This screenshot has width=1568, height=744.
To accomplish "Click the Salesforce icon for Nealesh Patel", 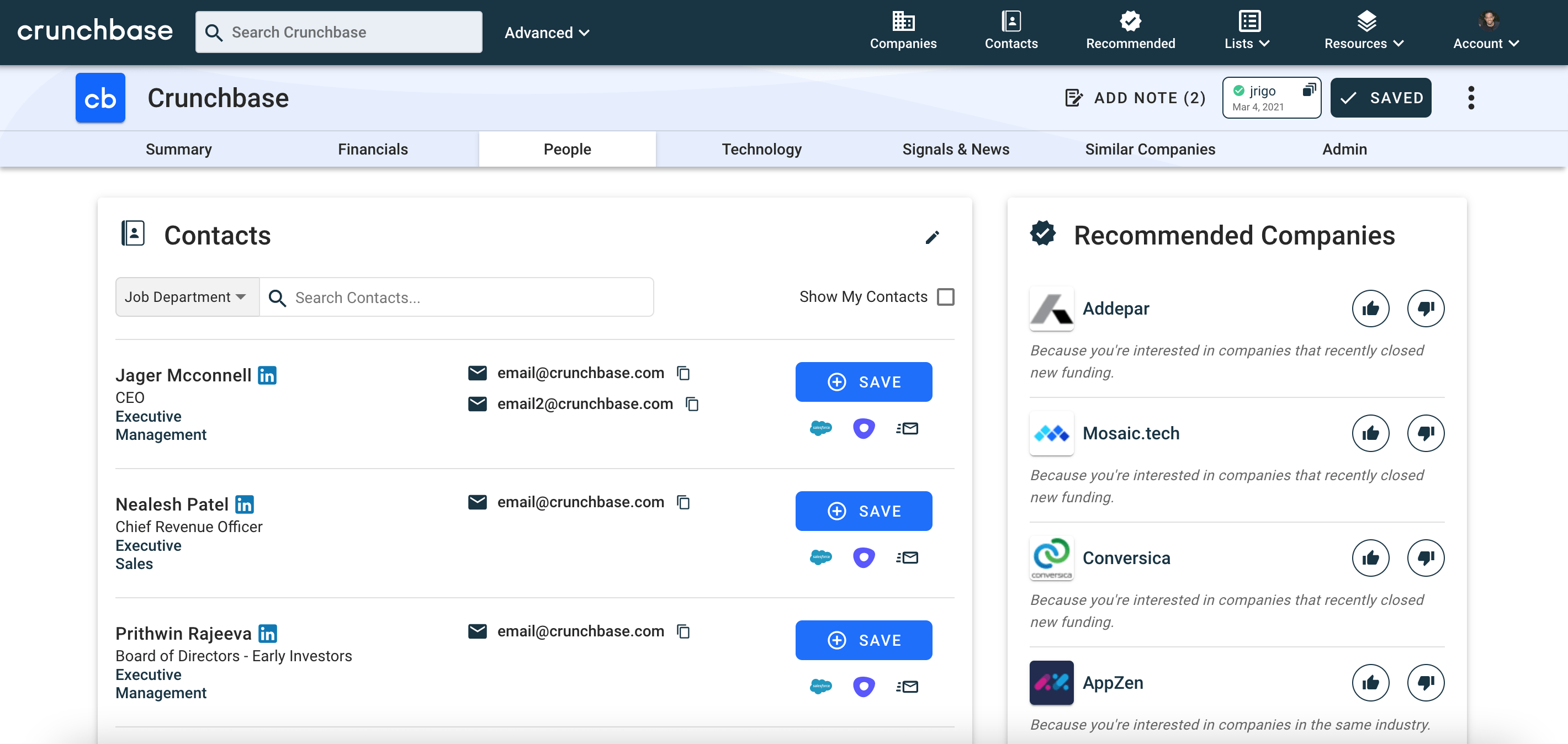I will [x=820, y=557].
